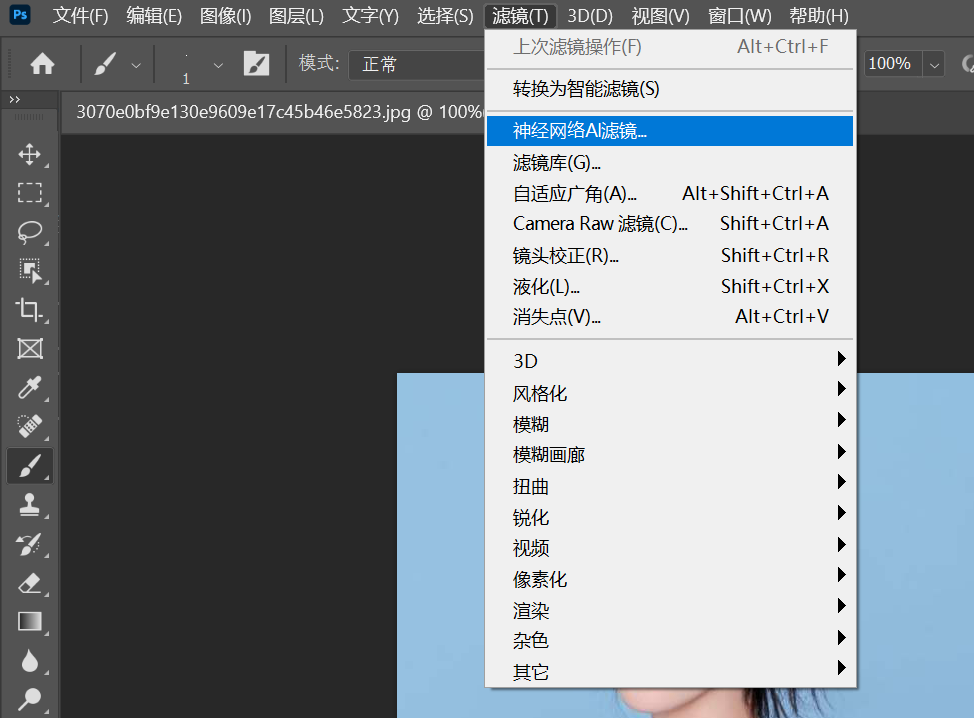Select the Brush tool in toolbar
Screen dimensions: 974x718
click(30, 466)
